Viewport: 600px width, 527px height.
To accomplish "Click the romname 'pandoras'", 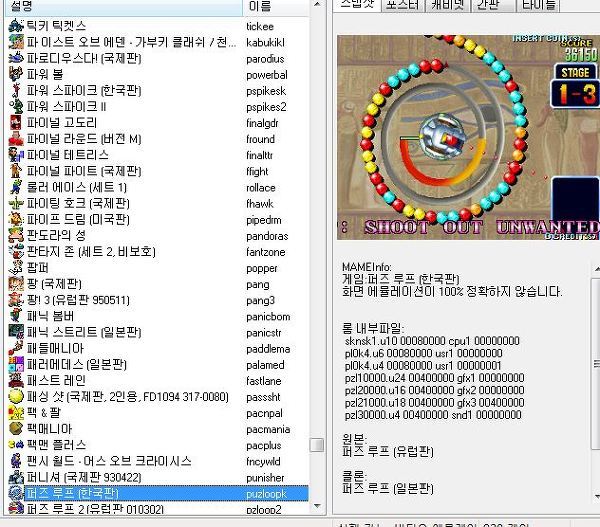I will 267,236.
